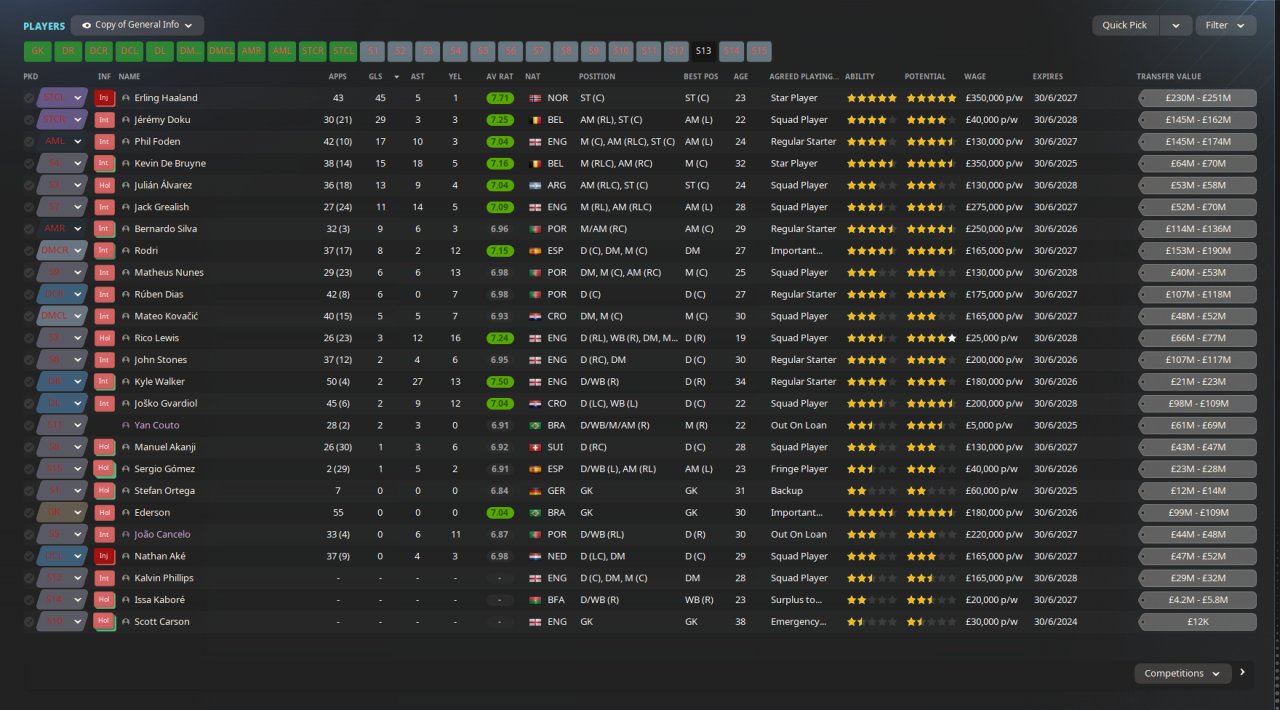
Task: Click the Int status icon beside Rodri
Action: click(x=104, y=251)
